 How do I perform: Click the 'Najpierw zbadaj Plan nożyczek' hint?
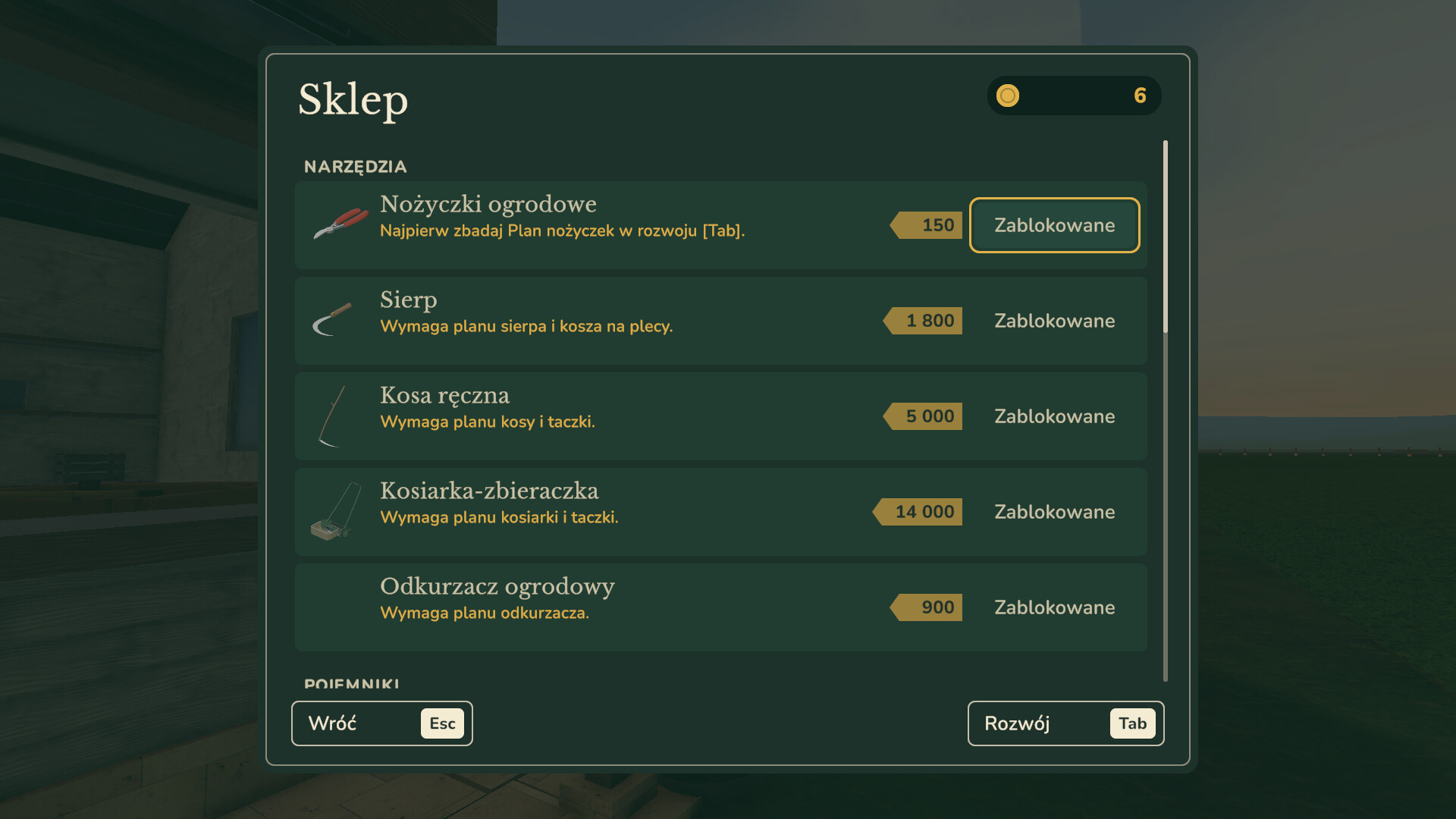(x=562, y=231)
